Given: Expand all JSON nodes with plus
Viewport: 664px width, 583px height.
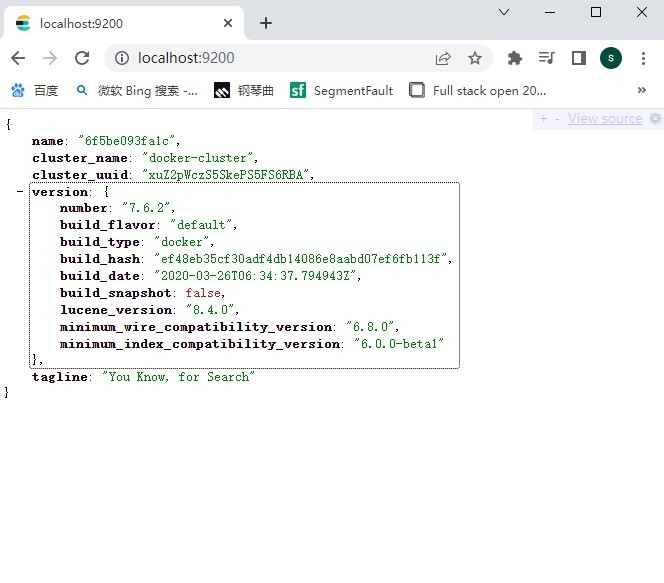Looking at the screenshot, I should point(543,119).
